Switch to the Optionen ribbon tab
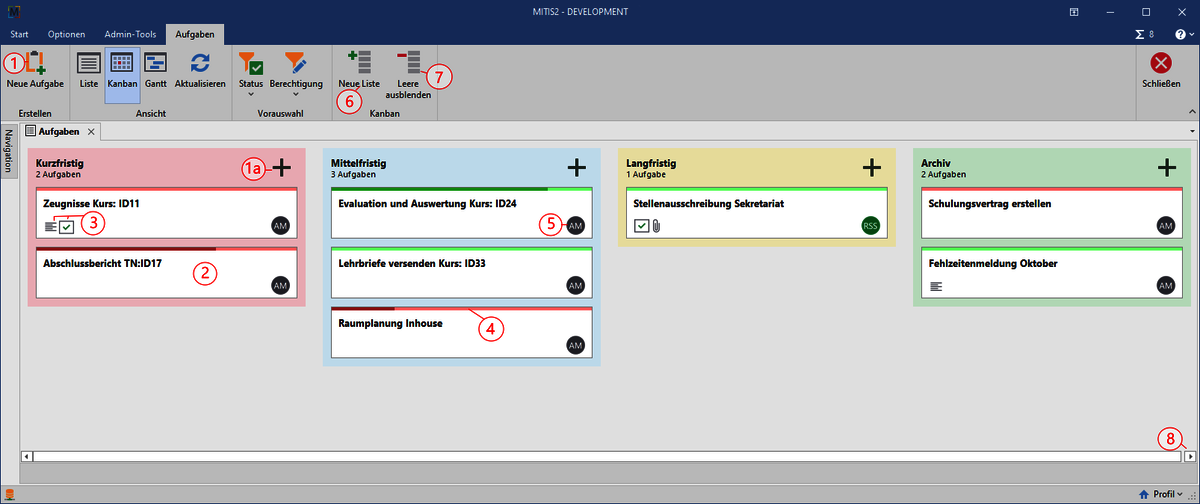The image size is (1200, 504). pyautogui.click(x=67, y=35)
